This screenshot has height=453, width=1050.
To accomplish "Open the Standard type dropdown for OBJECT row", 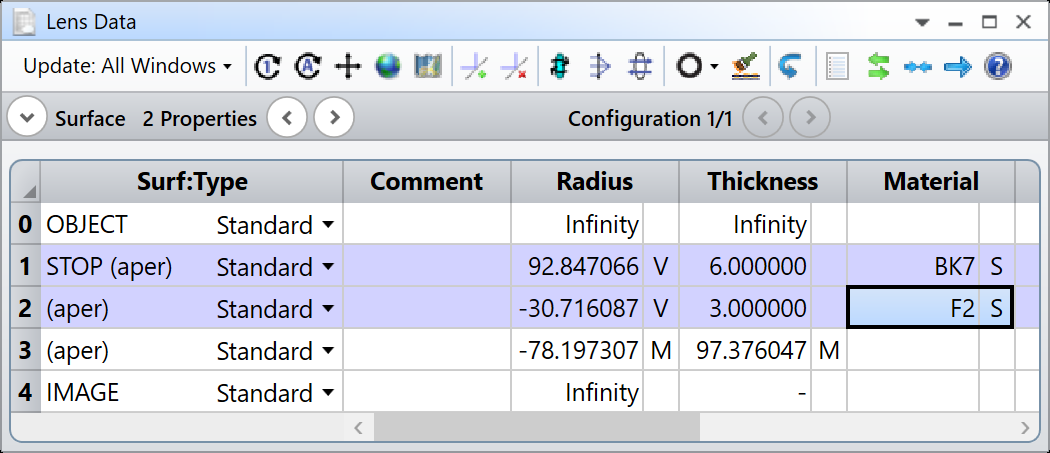I will [328, 226].
